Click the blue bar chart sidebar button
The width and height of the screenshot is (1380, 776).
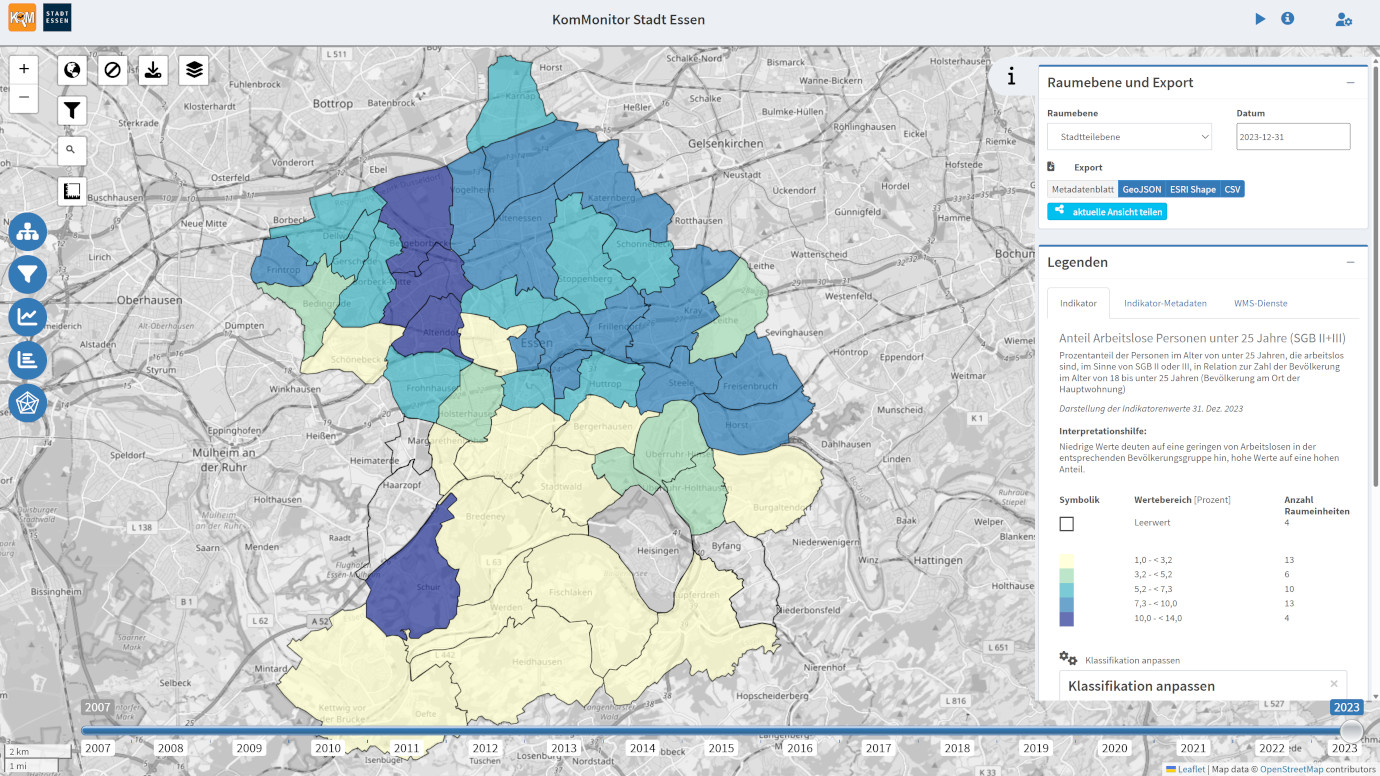28,360
